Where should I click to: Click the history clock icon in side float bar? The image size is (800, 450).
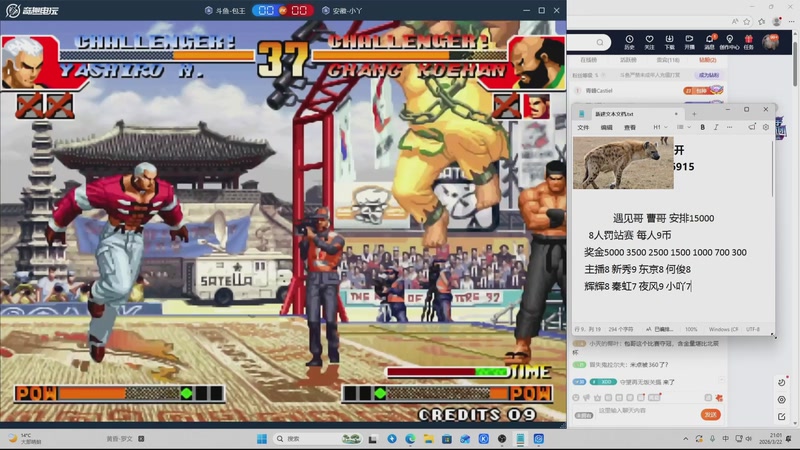pyautogui.click(x=782, y=382)
